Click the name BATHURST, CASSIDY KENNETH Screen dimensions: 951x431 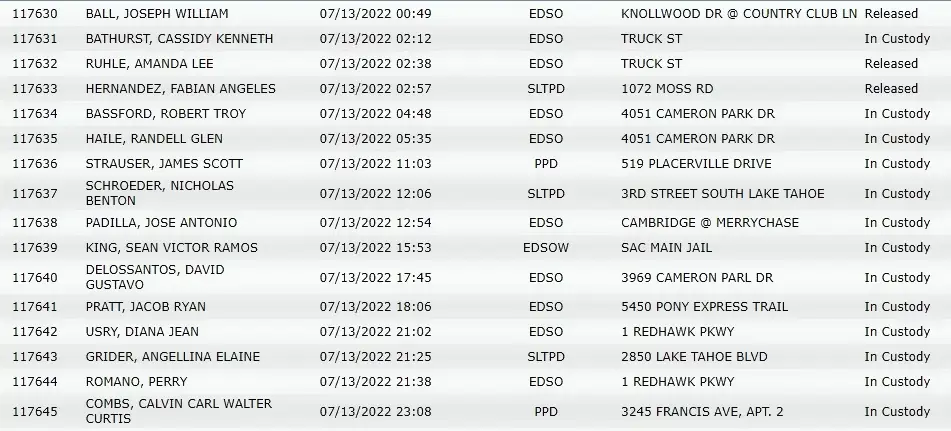coord(180,39)
